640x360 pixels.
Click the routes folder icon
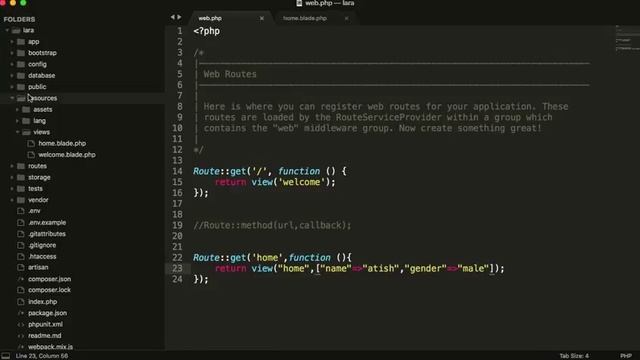21,166
